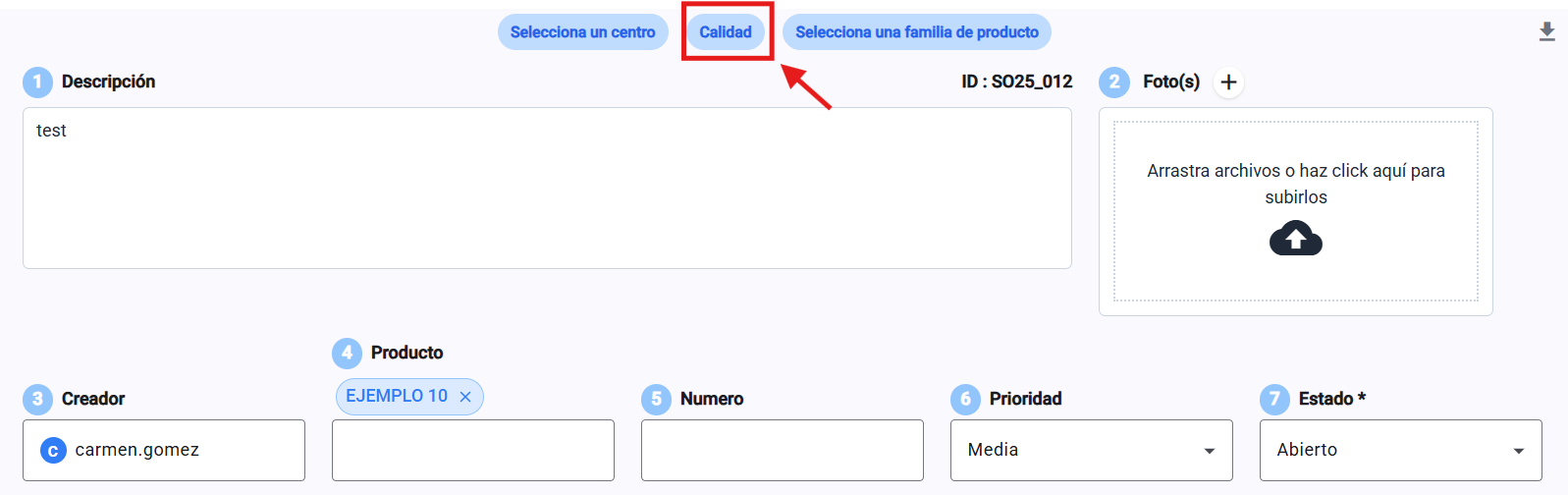The height and width of the screenshot is (495, 1568).
Task: Click the carmen.gomez avatar icon
Action: coord(53,450)
